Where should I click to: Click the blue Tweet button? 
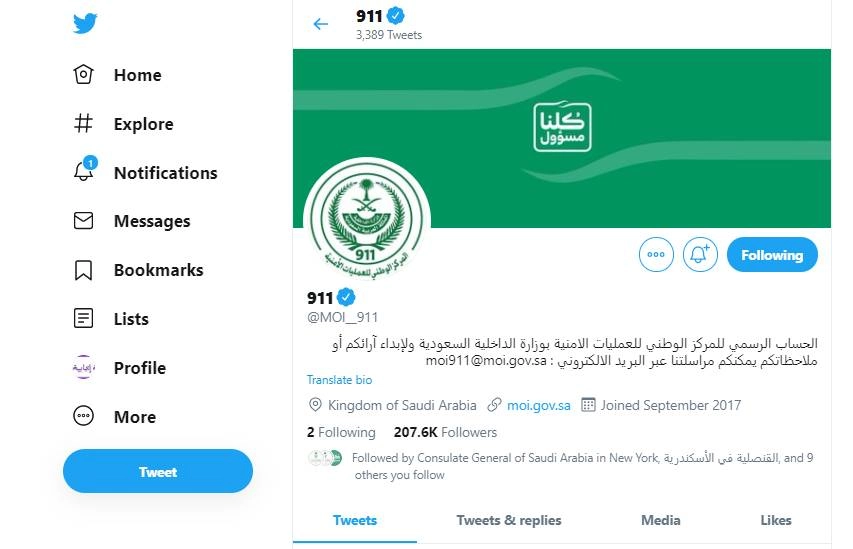158,472
